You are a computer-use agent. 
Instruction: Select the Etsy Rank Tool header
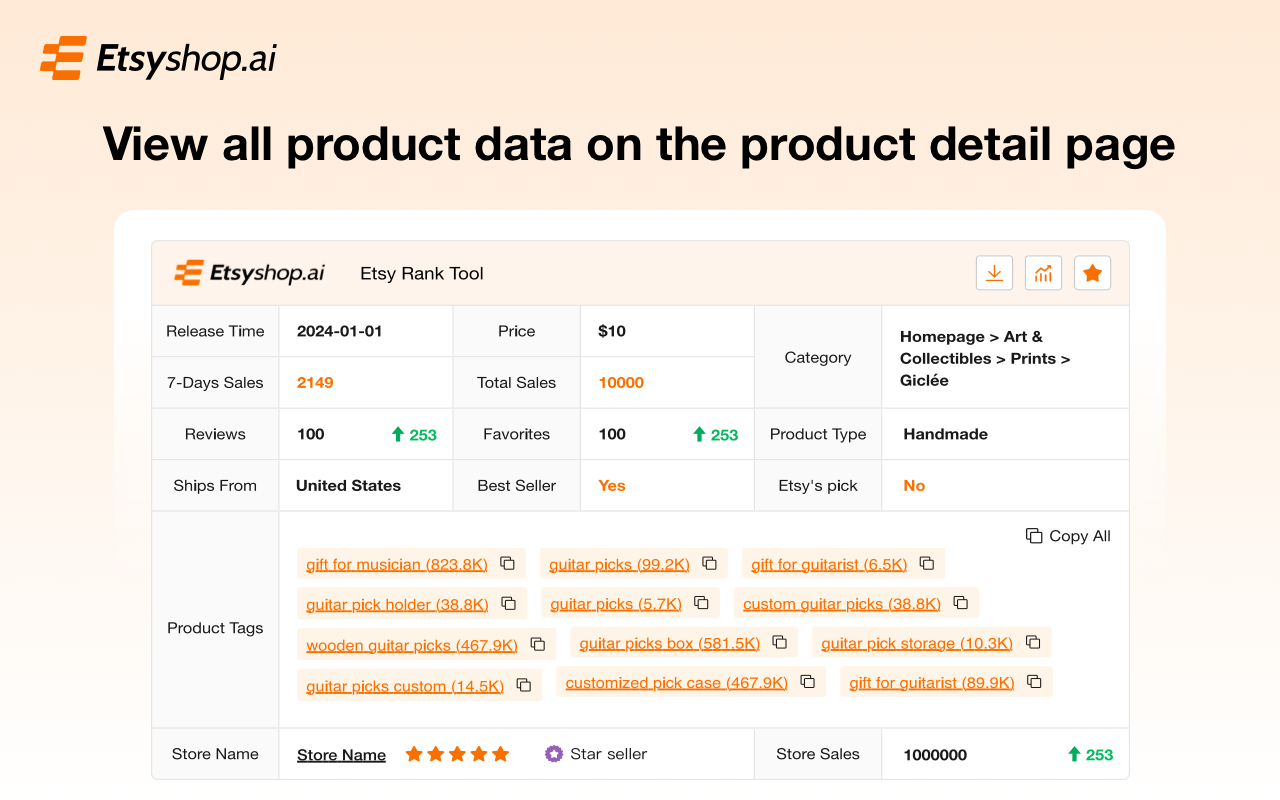pos(421,272)
